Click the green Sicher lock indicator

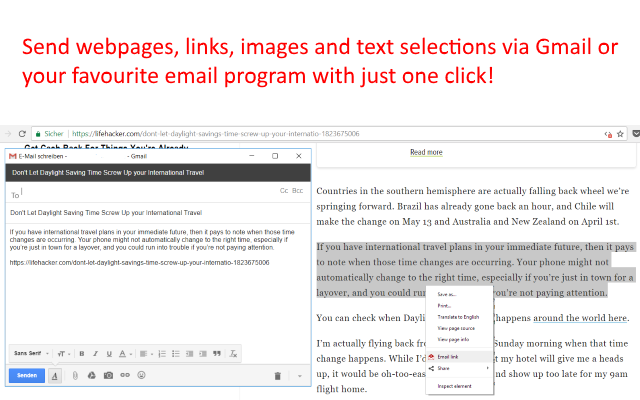(x=49, y=133)
